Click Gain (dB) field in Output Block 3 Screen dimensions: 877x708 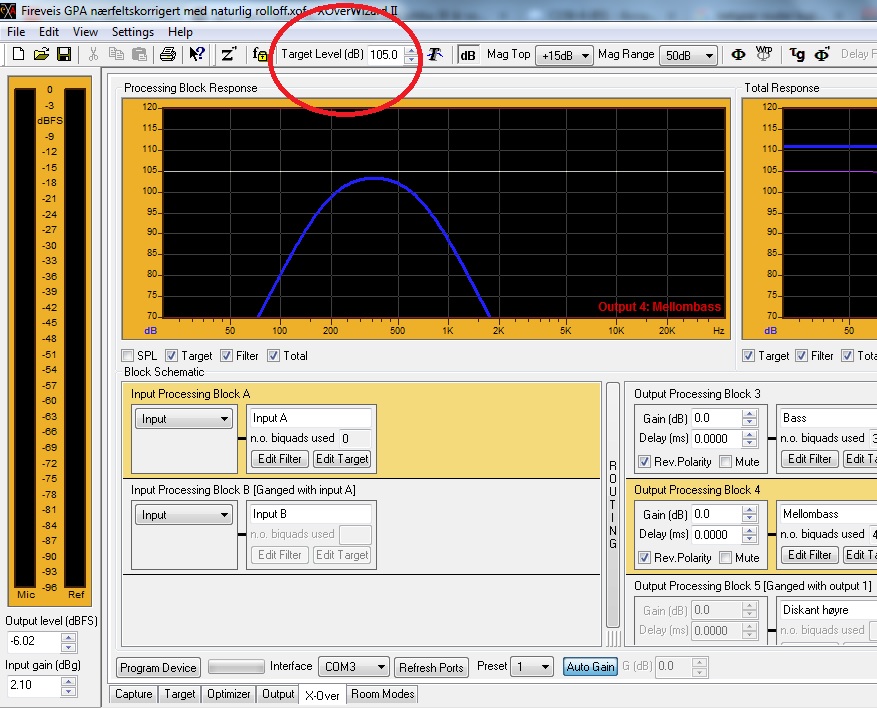pyautogui.click(x=716, y=418)
